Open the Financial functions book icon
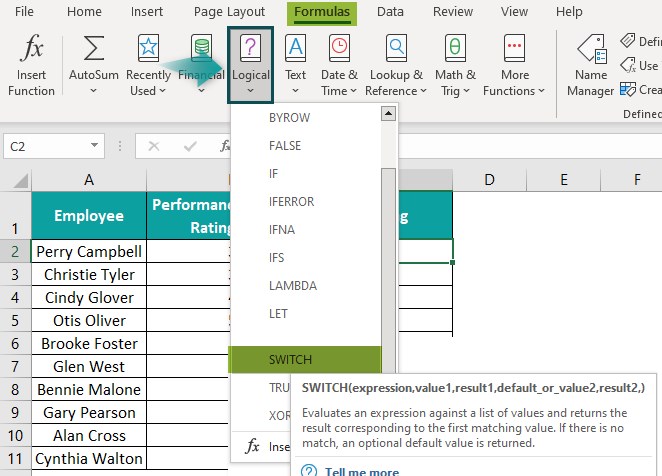 point(201,48)
